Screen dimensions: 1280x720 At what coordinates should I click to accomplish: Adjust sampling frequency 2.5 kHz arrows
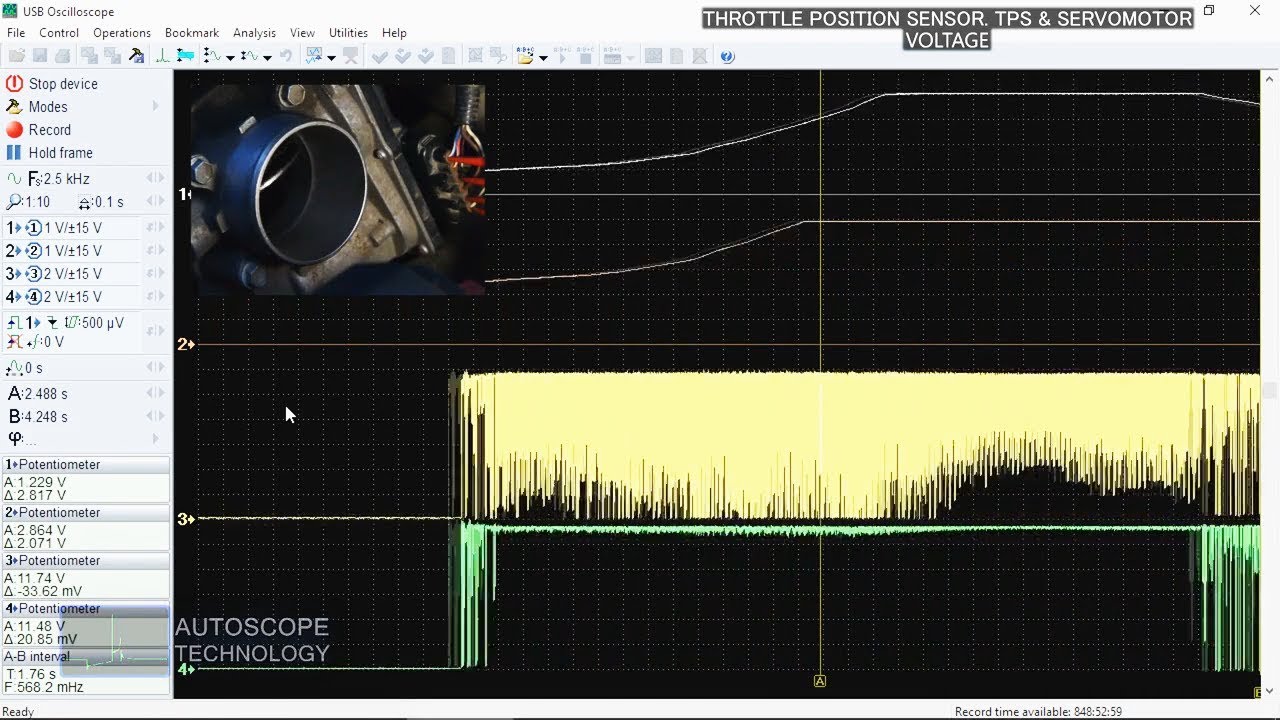(155, 178)
